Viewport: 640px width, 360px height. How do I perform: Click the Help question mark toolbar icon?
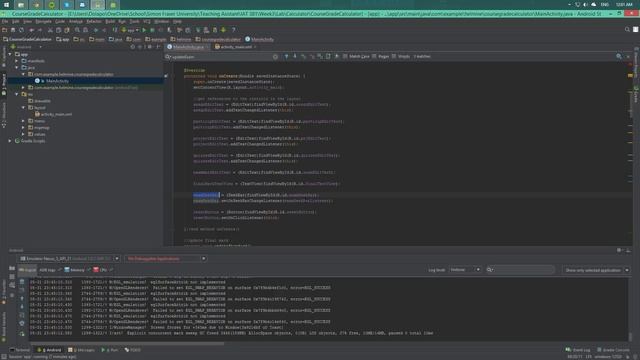(233, 30)
